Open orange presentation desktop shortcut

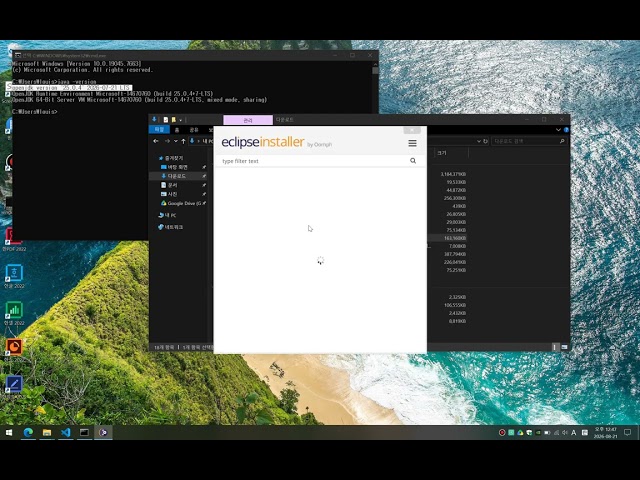(14, 347)
